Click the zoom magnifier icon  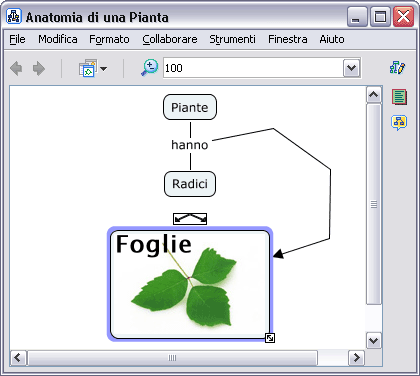coord(150,68)
